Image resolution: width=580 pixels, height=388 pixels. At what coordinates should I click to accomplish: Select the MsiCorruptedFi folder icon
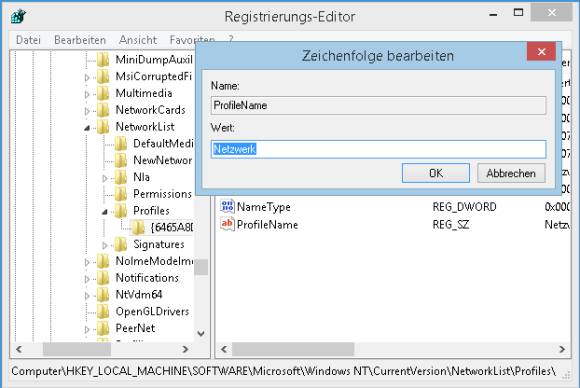point(103,77)
